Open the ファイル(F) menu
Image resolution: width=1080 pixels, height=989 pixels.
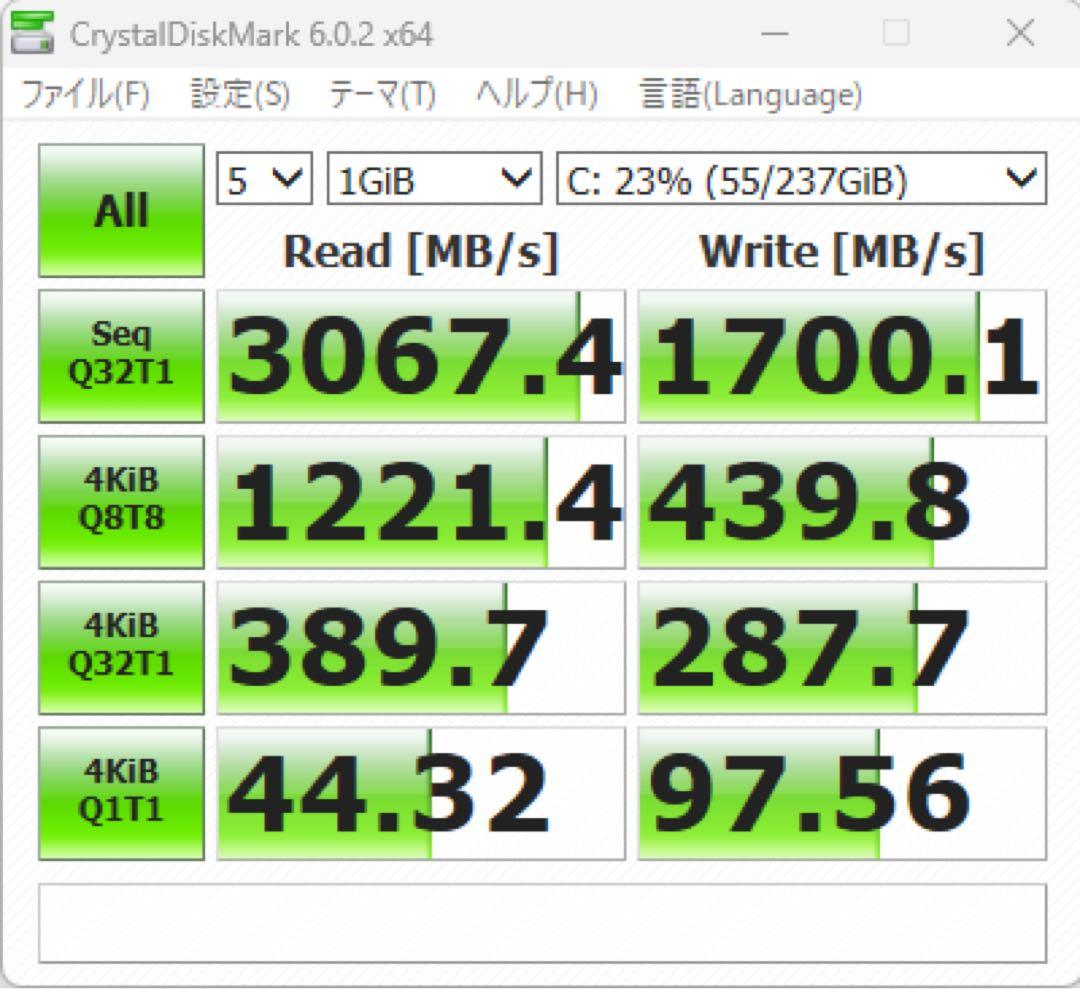click(88, 95)
